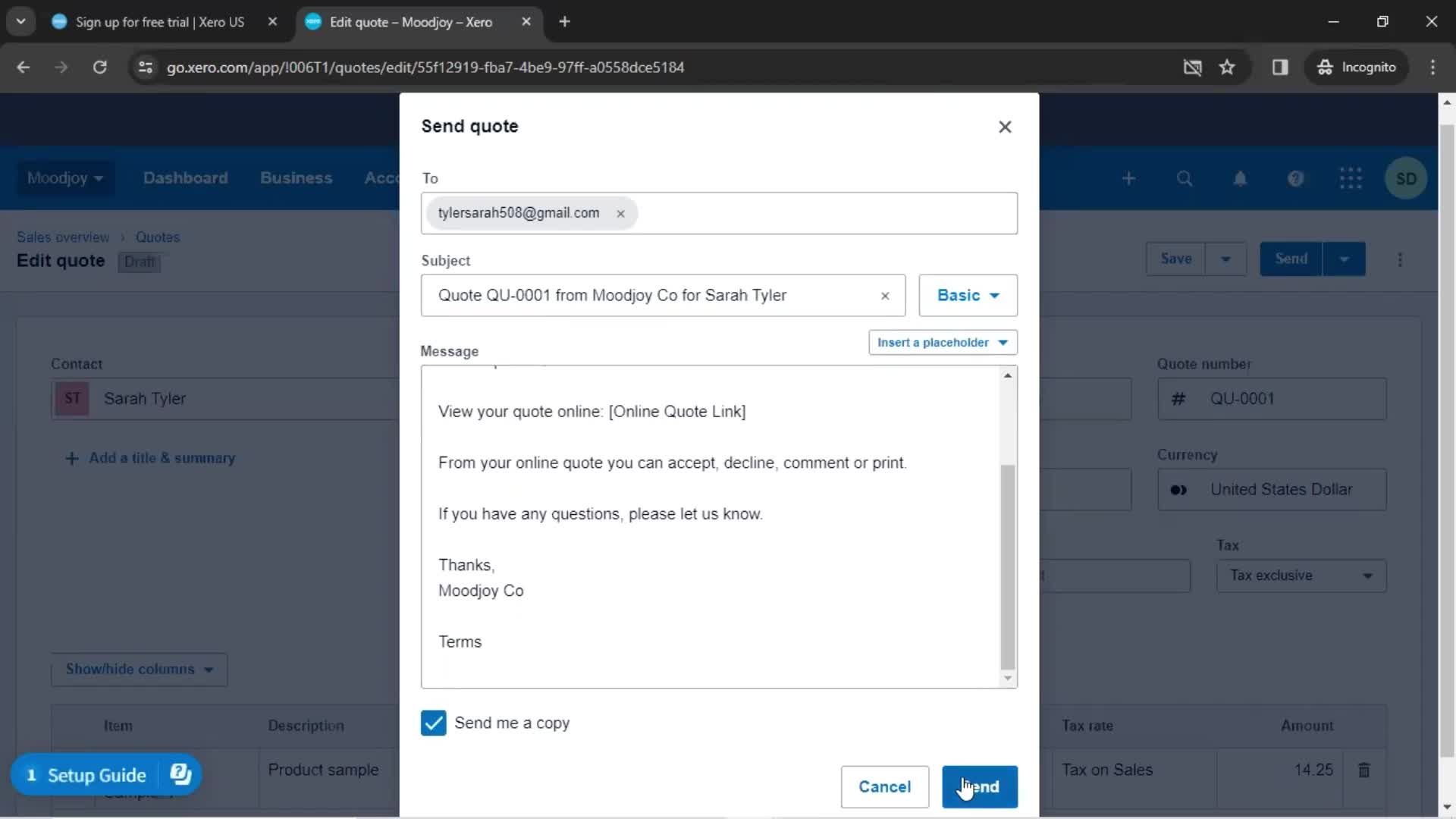The image size is (1456, 819).
Task: Open the notifications bell
Action: coord(1240,178)
